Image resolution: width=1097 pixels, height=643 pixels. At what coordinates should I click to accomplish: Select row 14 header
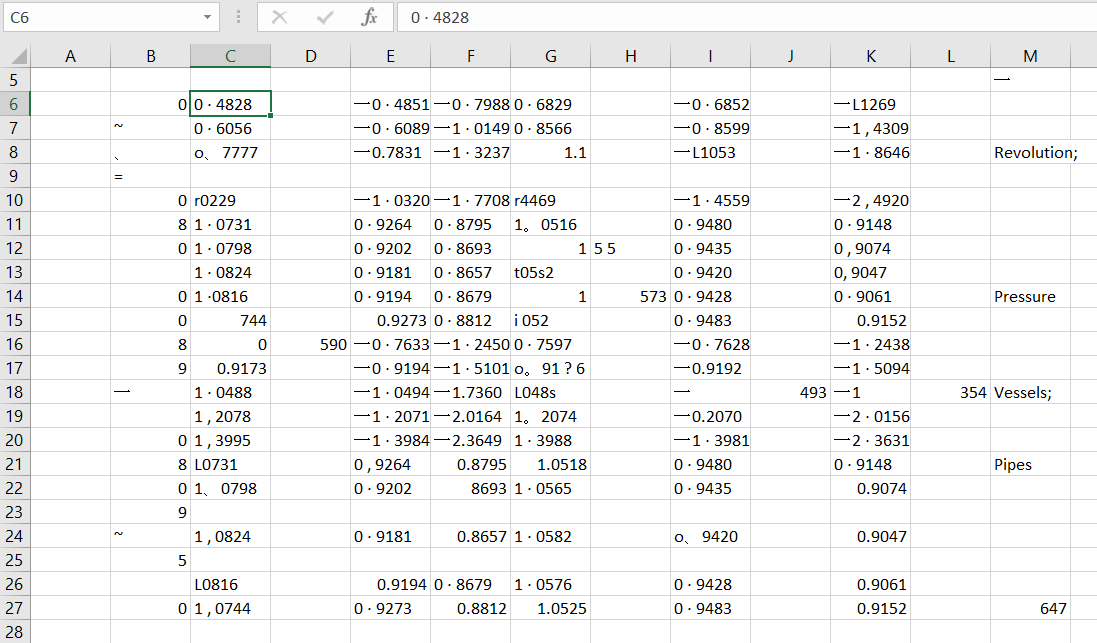pos(16,297)
